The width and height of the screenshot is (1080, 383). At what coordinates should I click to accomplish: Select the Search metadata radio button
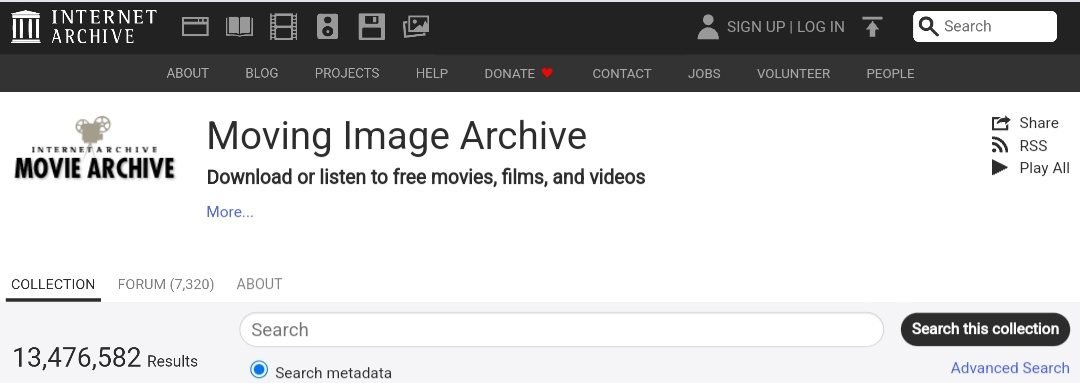point(259,370)
